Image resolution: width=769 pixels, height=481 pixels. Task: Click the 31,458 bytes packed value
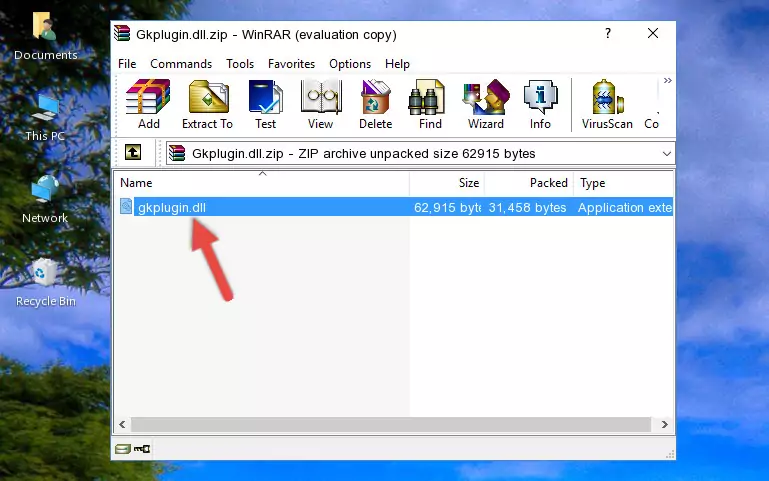coord(527,207)
